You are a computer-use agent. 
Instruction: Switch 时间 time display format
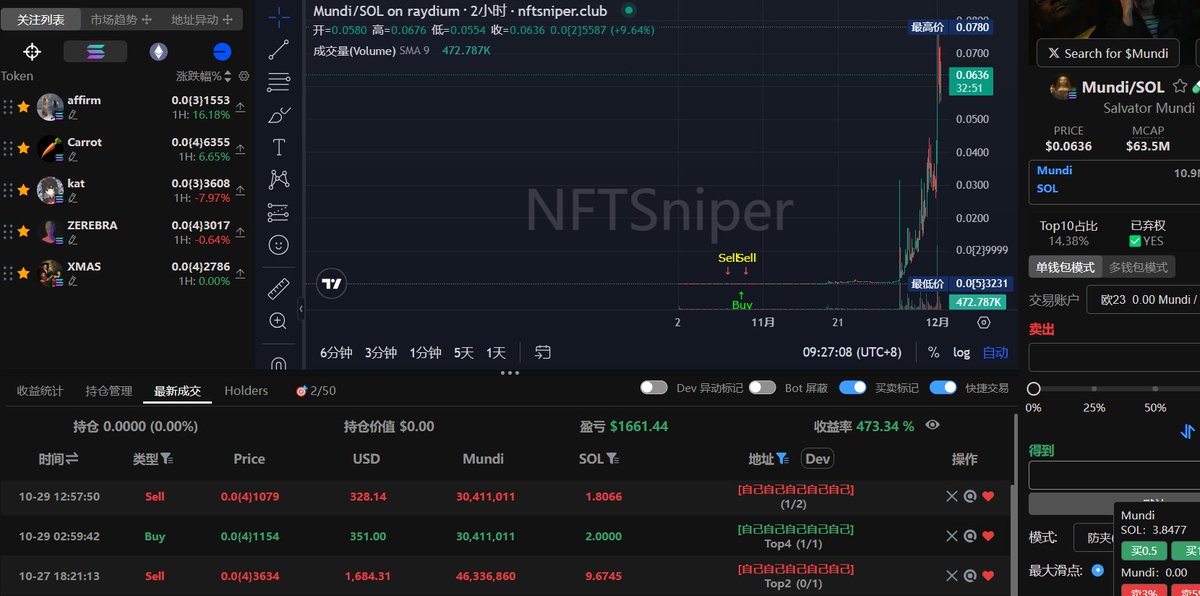tap(72, 459)
